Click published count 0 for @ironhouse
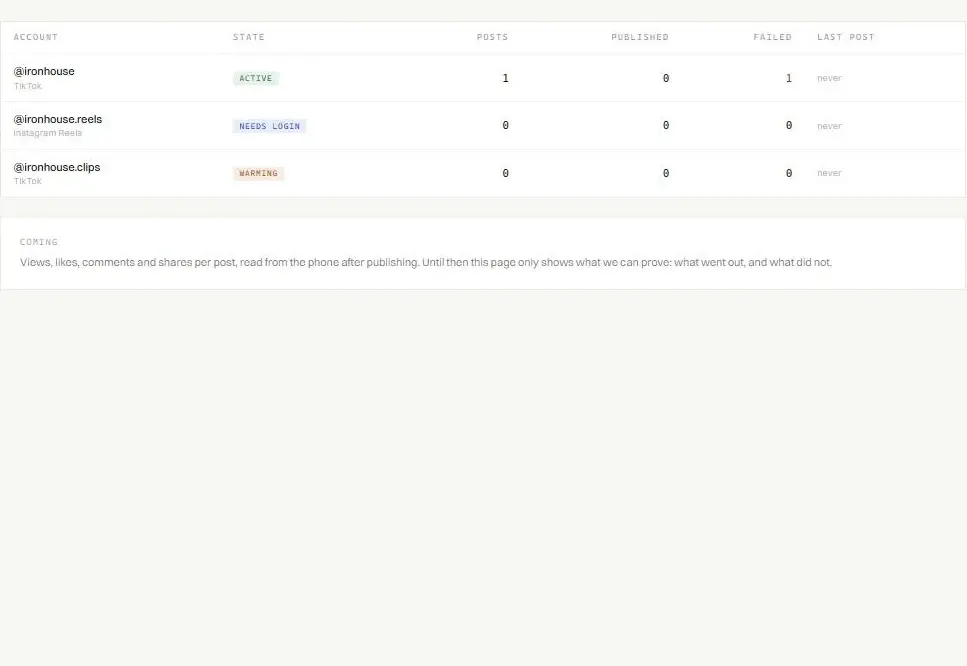The height and width of the screenshot is (666, 967). (x=665, y=78)
